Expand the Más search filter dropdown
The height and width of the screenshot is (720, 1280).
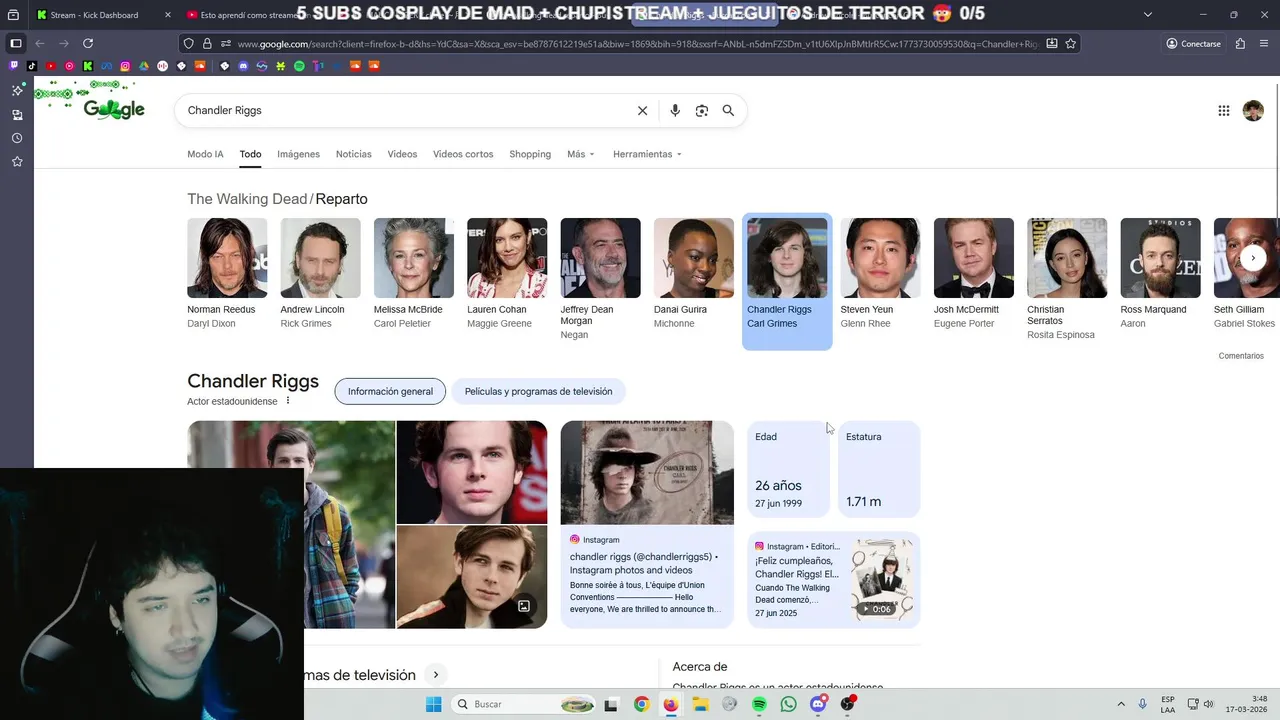tap(581, 154)
